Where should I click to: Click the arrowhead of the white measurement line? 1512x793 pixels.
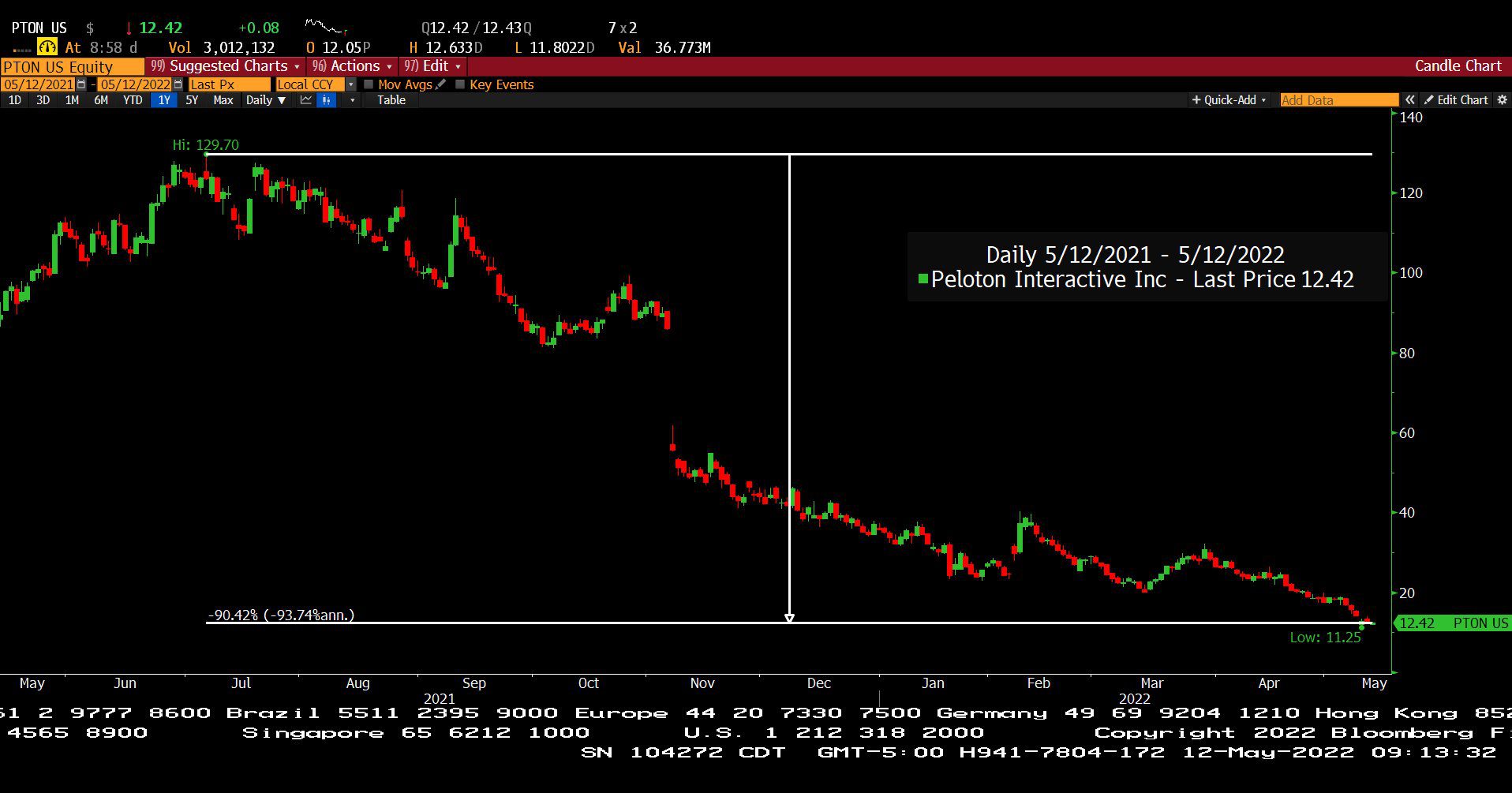[x=789, y=619]
